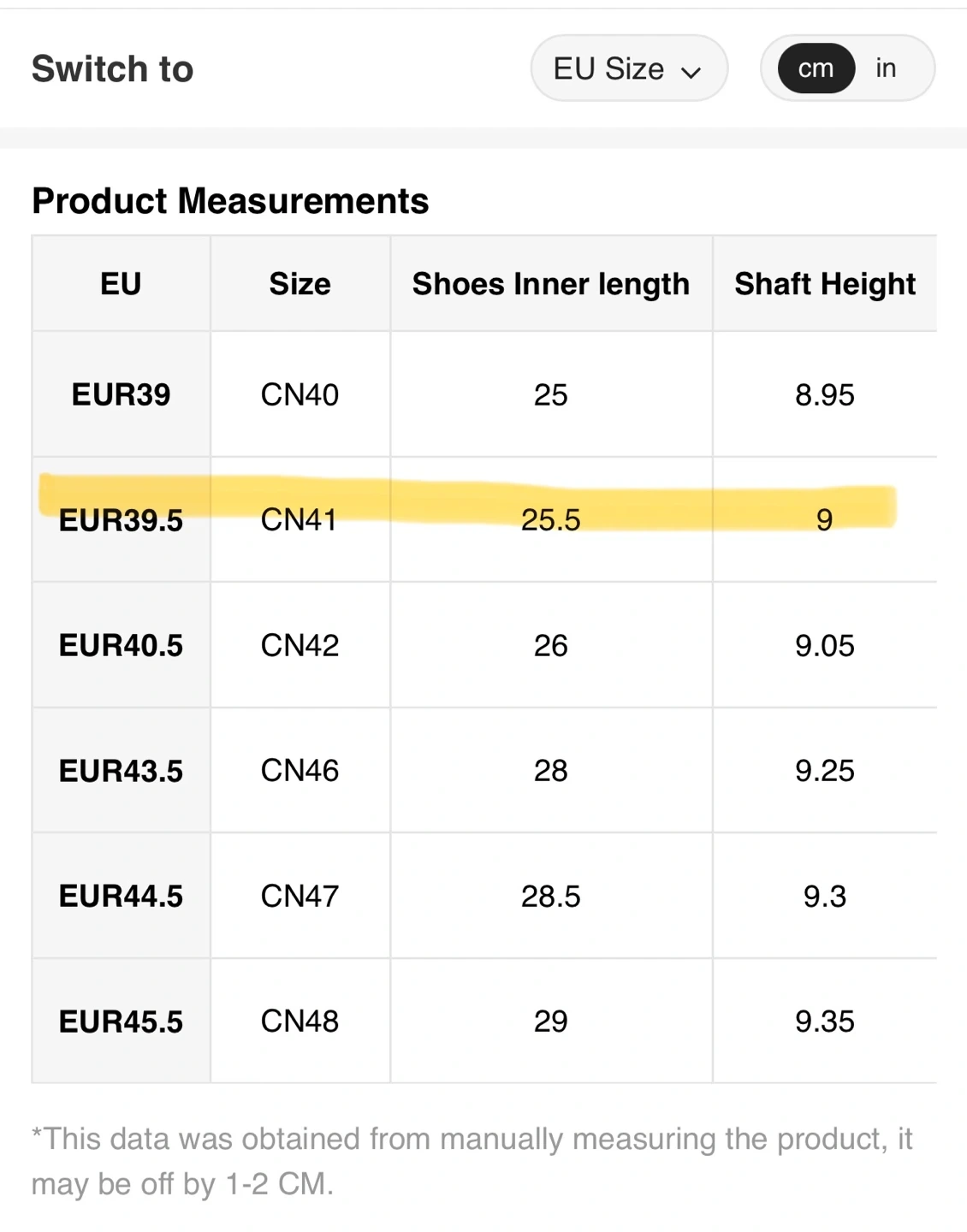Select the EUR44.5 size row
This screenshot has height=1232, width=967.
[x=121, y=896]
